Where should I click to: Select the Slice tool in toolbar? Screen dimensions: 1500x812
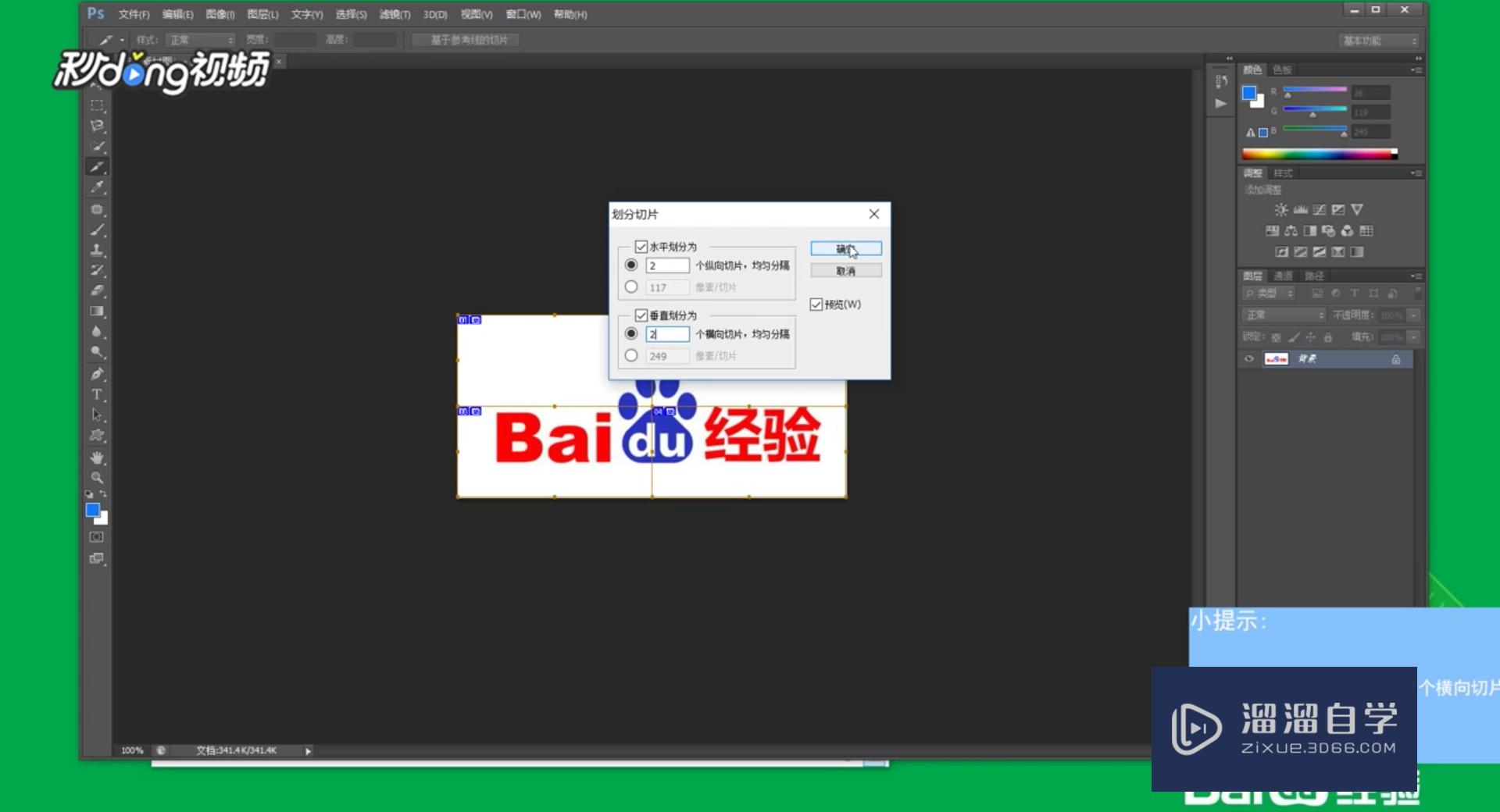click(97, 166)
